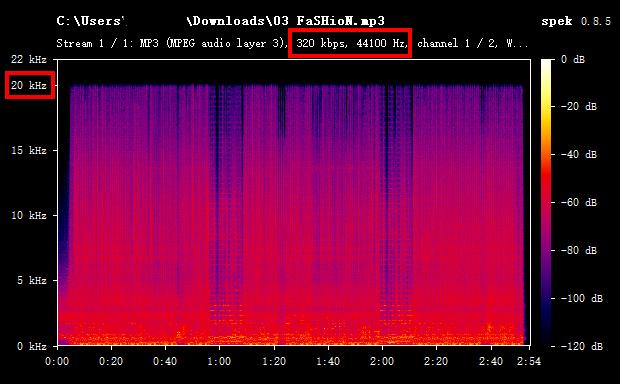The height and width of the screenshot is (384, 620).
Task: Click the 1:00 time axis label
Action: 219,361
